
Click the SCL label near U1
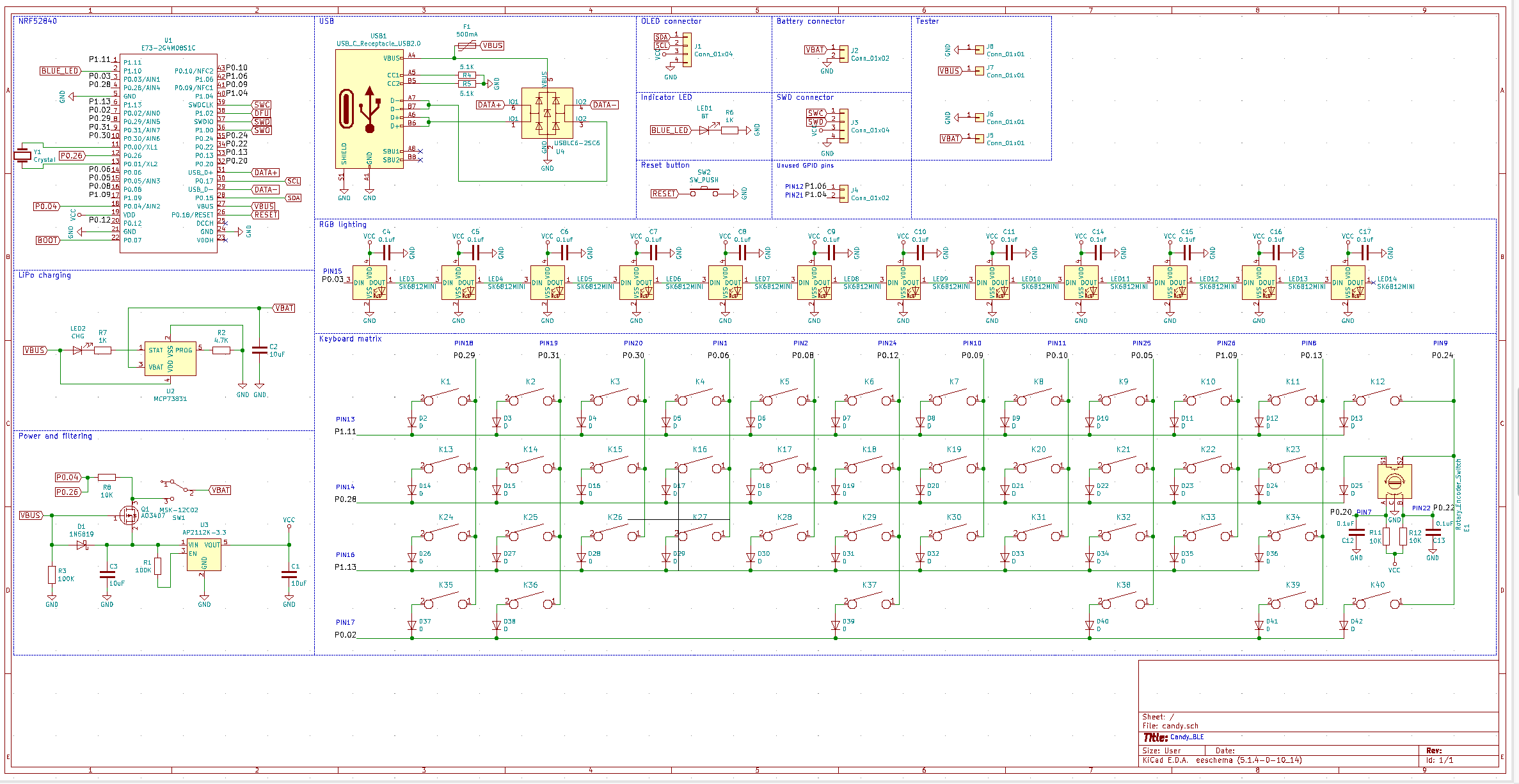(293, 182)
